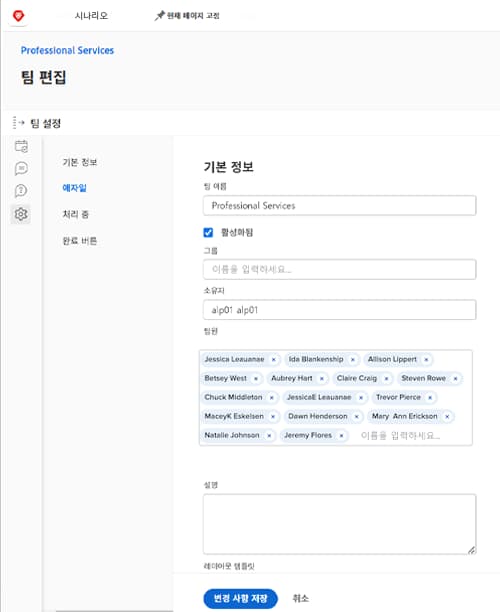Toggle the 활성화됨 active checkbox
This screenshot has width=500, height=612.
(208, 233)
